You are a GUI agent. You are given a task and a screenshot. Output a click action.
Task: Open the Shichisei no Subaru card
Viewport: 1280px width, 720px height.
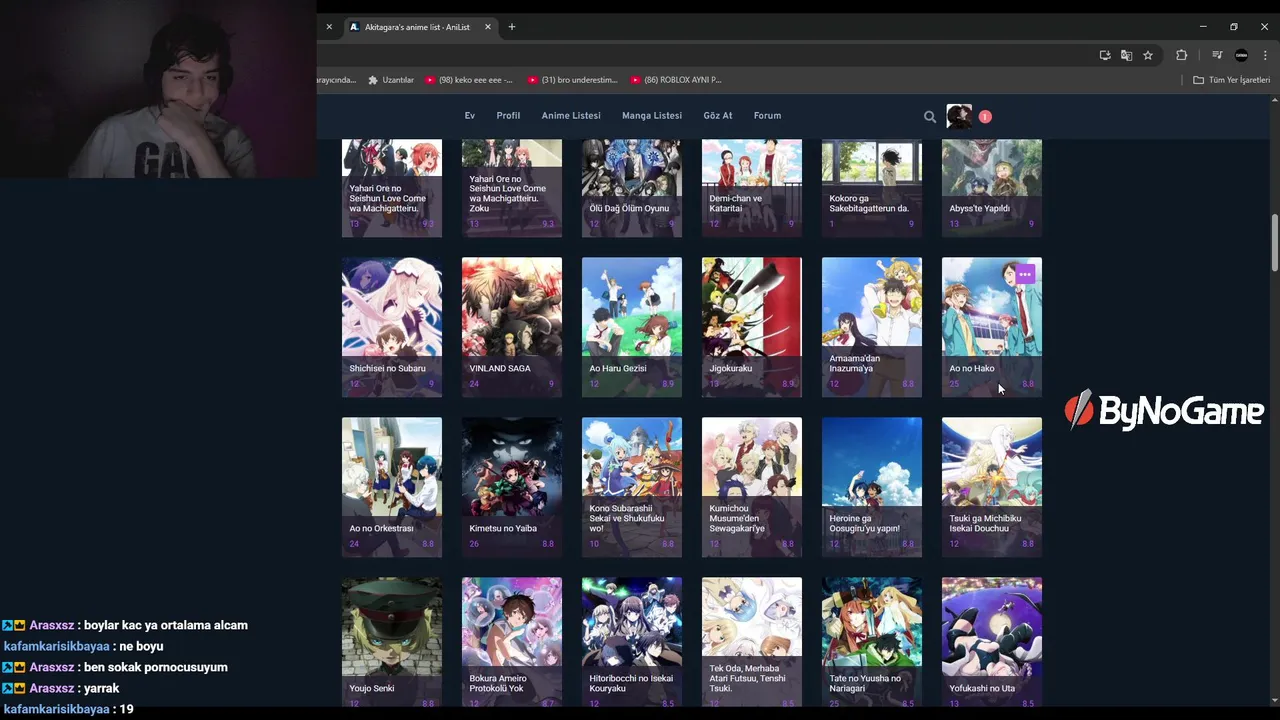point(392,327)
